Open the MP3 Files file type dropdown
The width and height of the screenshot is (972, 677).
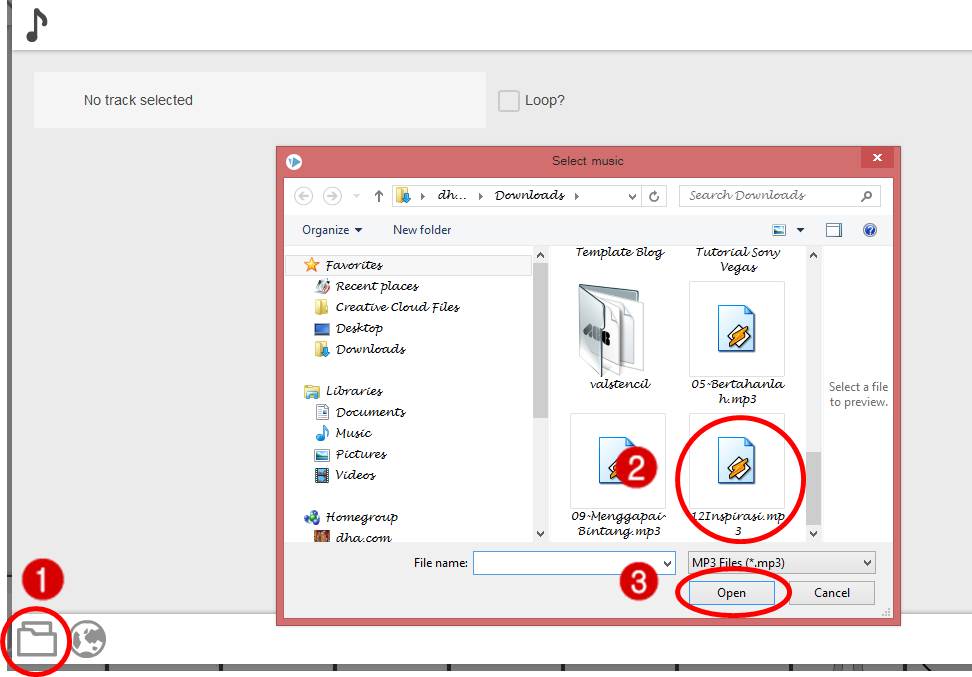click(x=780, y=562)
